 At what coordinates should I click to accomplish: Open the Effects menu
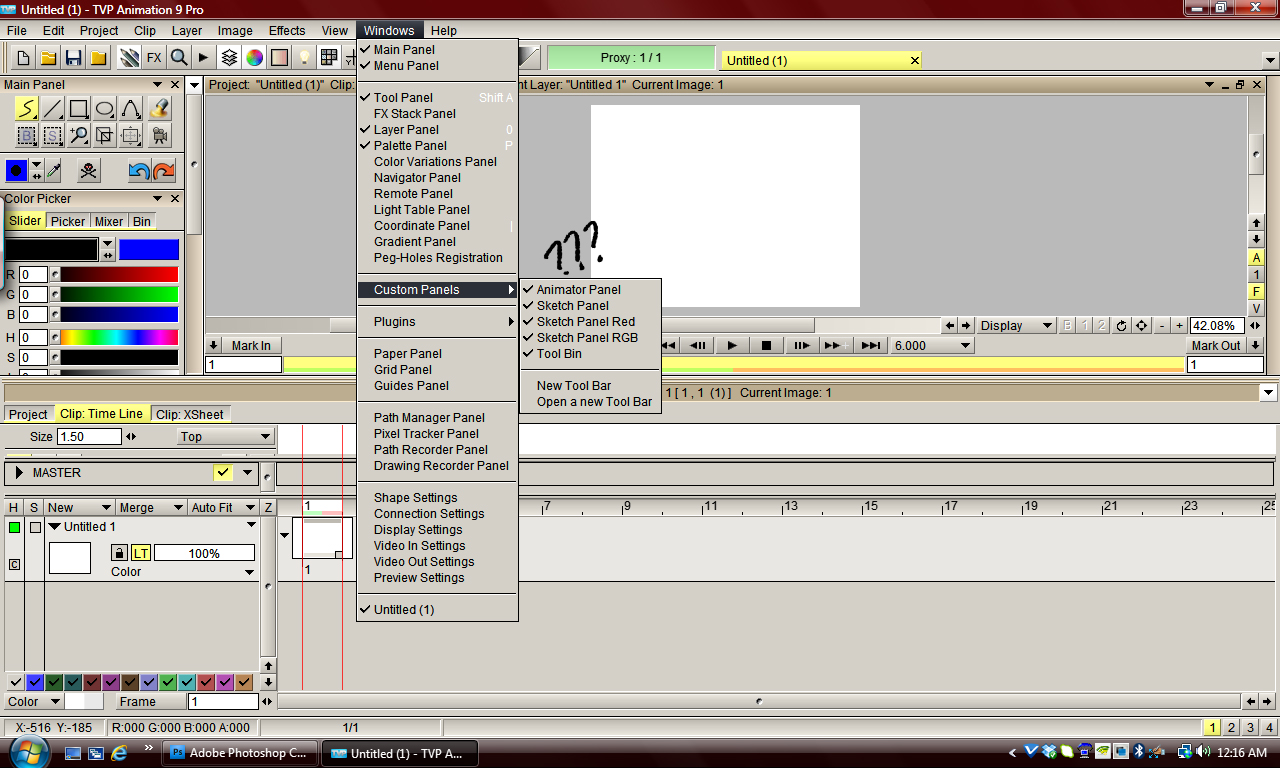287,31
